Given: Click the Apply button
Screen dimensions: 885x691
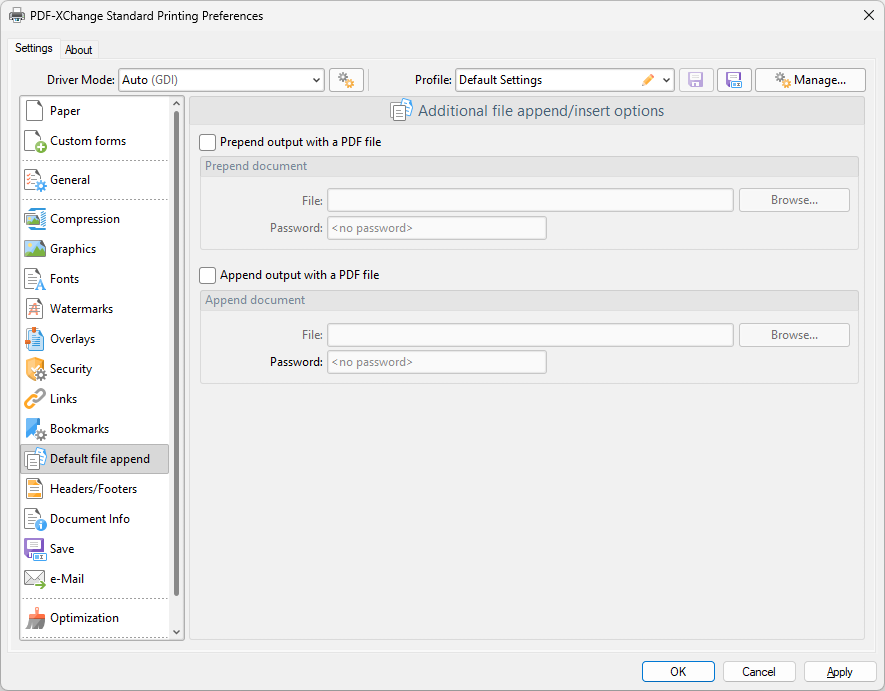Looking at the screenshot, I should (840, 672).
